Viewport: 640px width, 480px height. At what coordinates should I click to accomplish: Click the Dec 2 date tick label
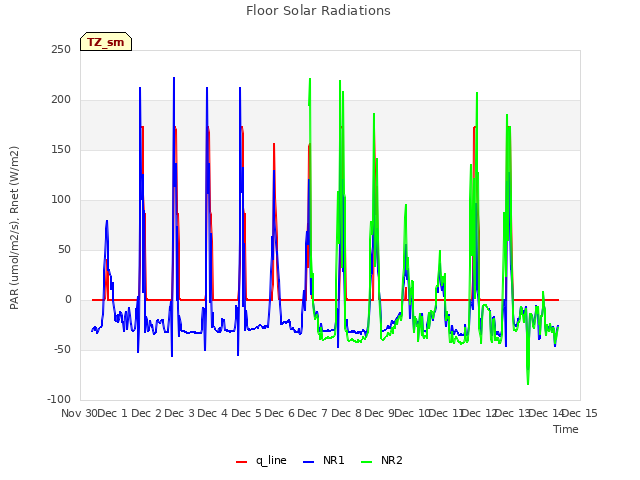pyautogui.click(x=147, y=413)
